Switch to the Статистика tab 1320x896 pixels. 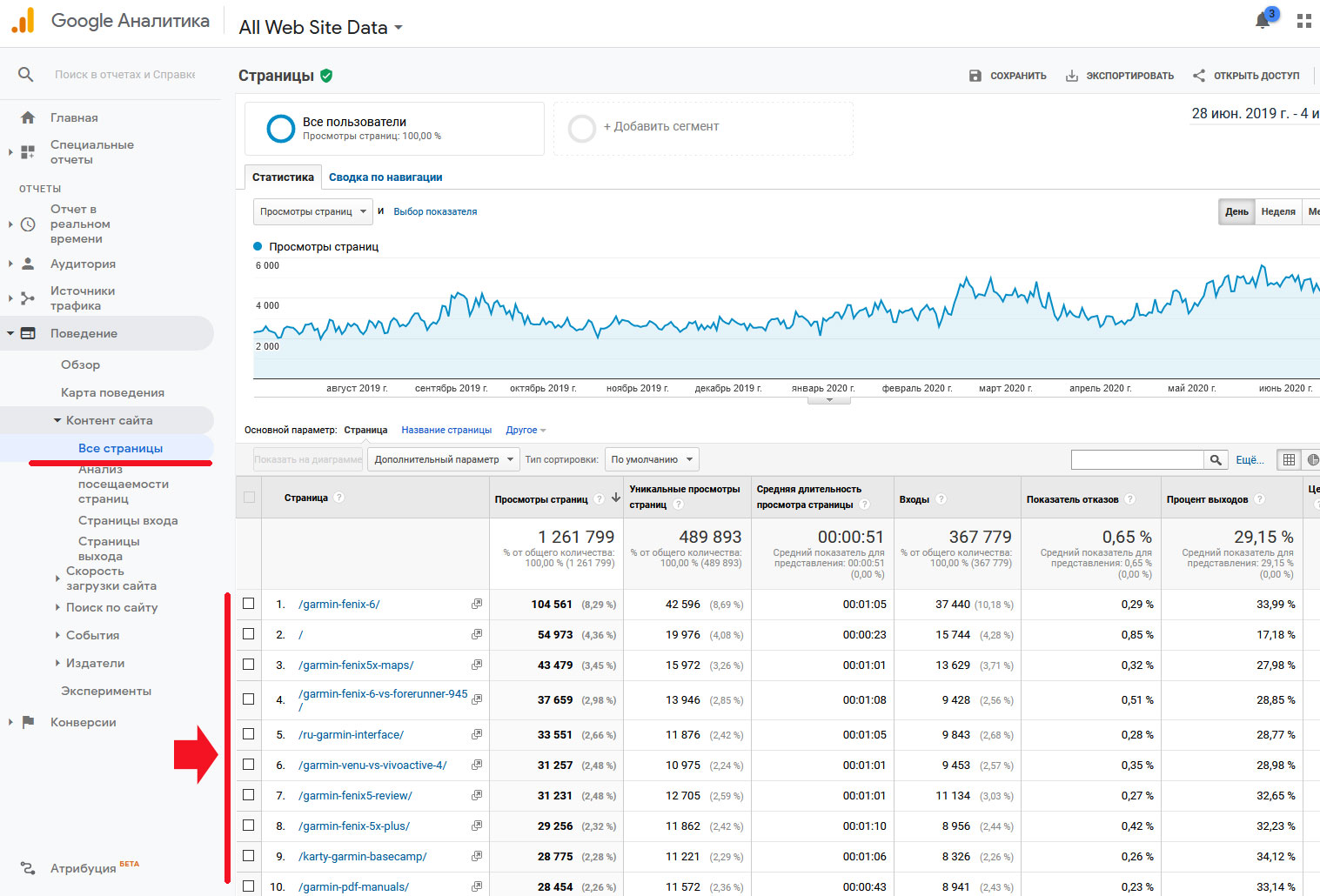[283, 177]
